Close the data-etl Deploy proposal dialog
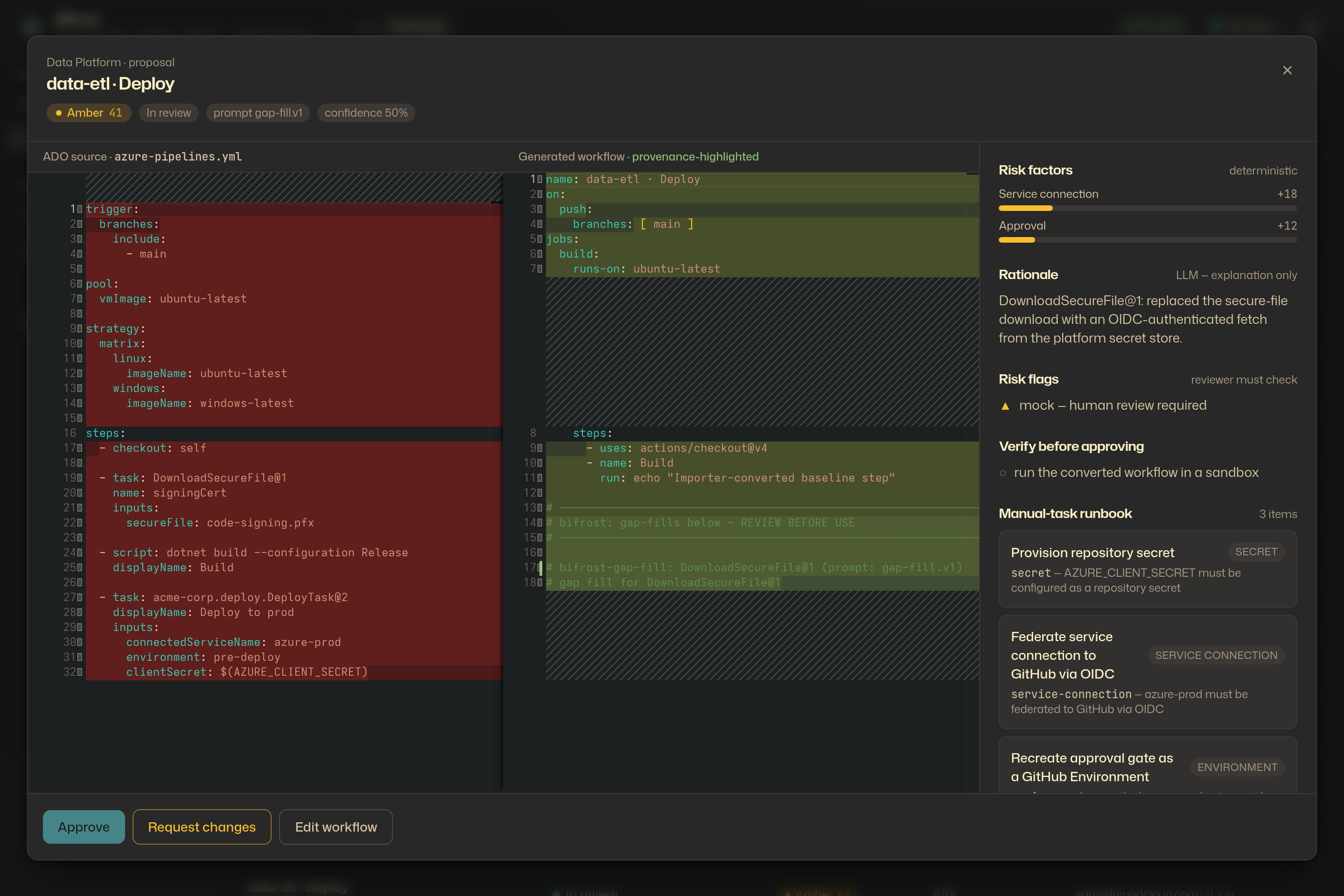This screenshot has width=1344, height=896. (x=1287, y=70)
